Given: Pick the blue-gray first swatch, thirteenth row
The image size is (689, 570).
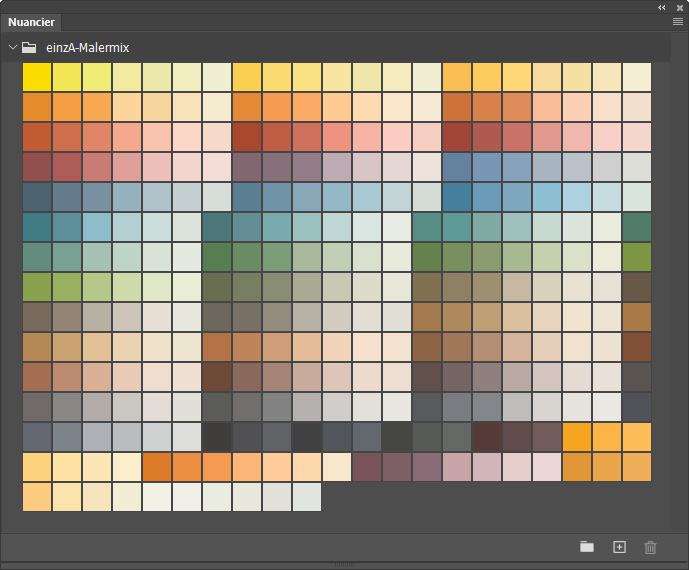Looking at the screenshot, I should 37,437.
